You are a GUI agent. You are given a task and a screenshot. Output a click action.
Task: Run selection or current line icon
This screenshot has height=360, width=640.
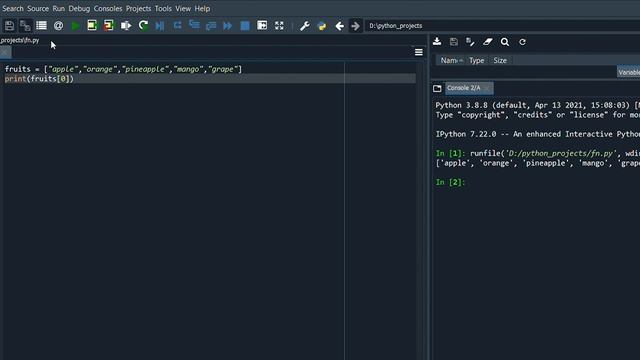[x=126, y=26]
